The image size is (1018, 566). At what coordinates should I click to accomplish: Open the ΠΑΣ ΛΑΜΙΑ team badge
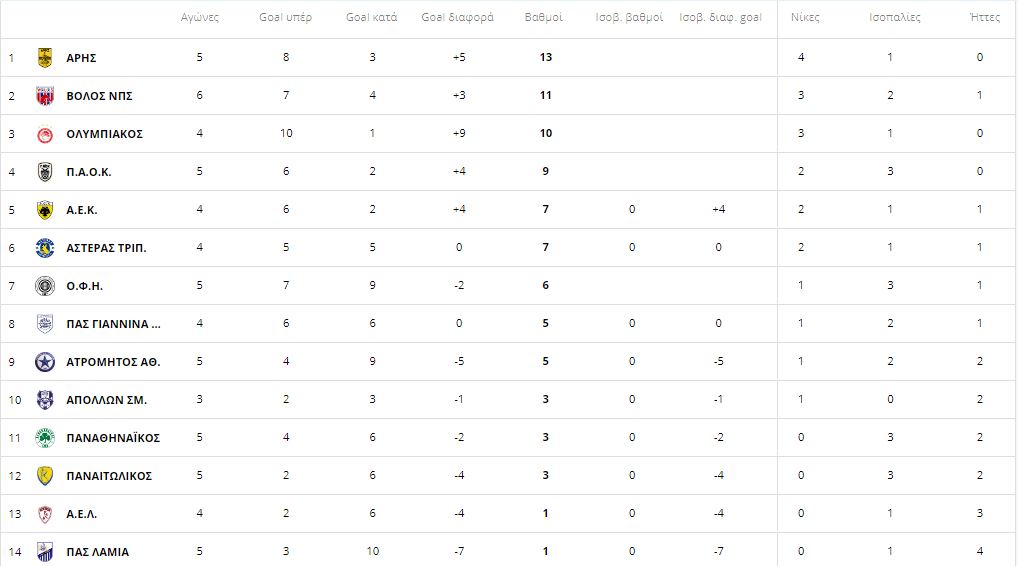click(45, 552)
